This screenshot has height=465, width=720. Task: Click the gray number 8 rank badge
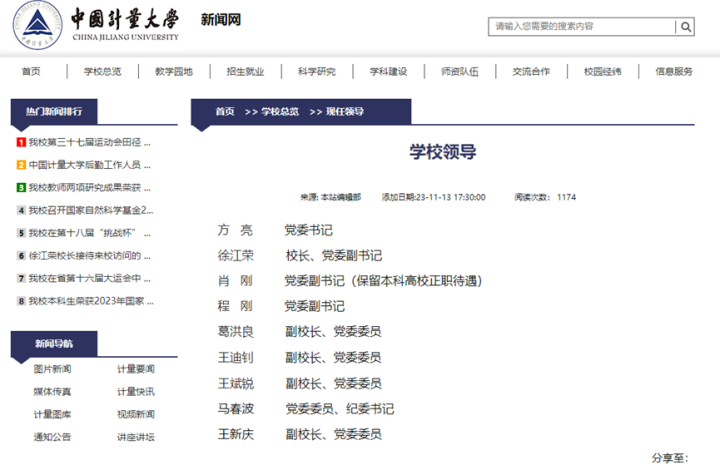pyautogui.click(x=21, y=301)
